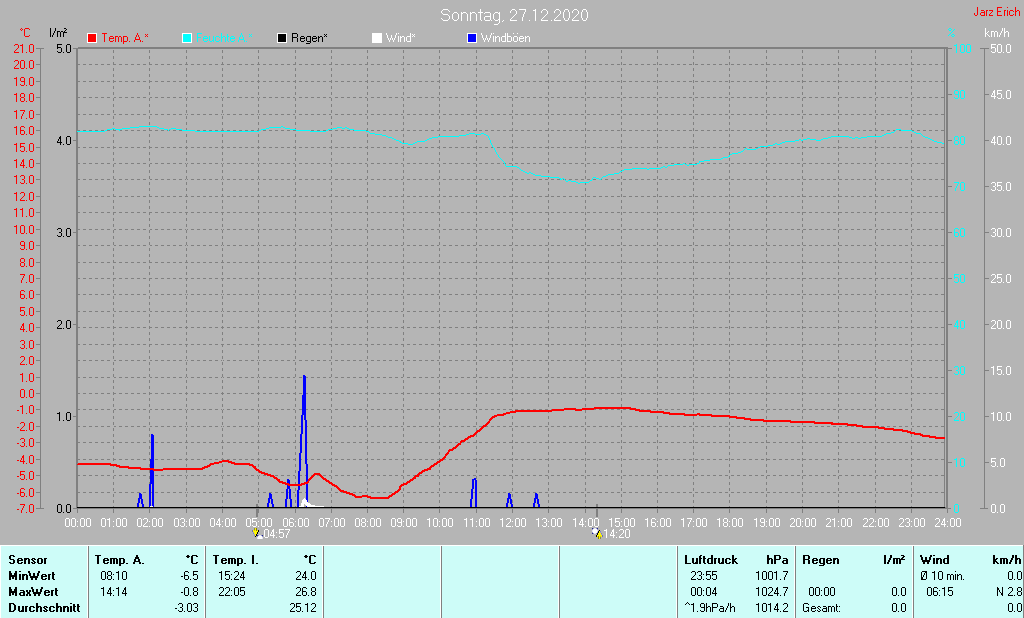Select the 'Regen*' legend label
This screenshot has width=1024, height=618.
(x=309, y=39)
